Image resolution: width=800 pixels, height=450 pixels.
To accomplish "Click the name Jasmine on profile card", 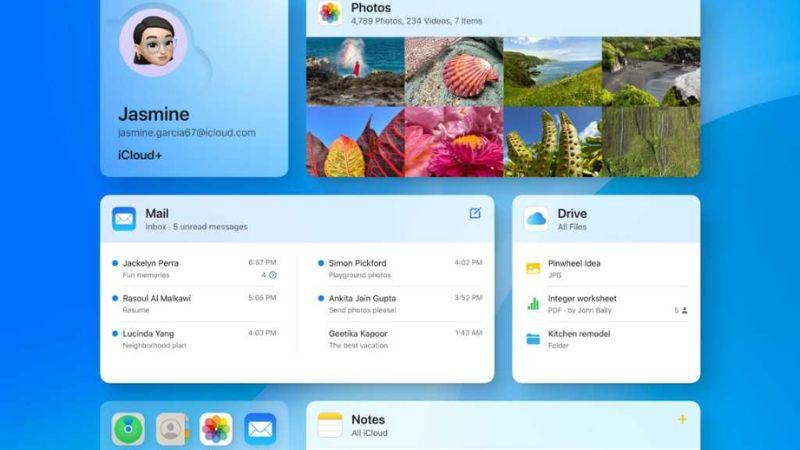I will click(x=154, y=114).
